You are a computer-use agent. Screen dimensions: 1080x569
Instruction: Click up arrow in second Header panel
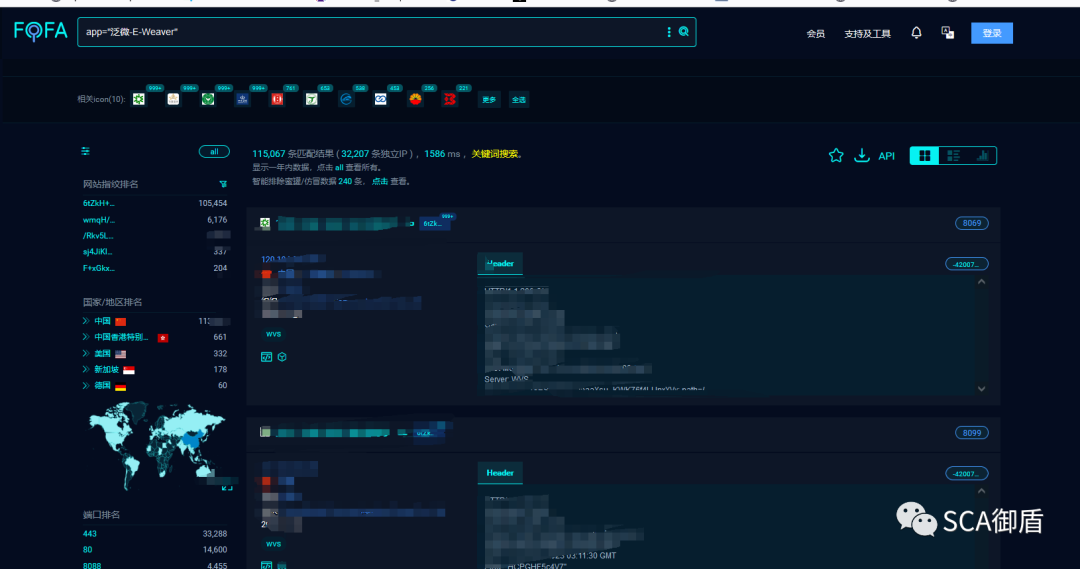(x=982, y=491)
